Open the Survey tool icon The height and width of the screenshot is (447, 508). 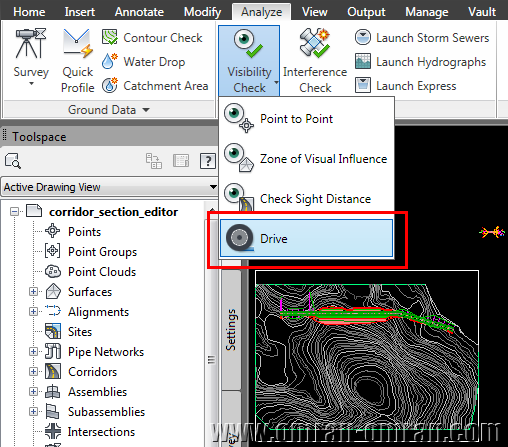[31, 43]
